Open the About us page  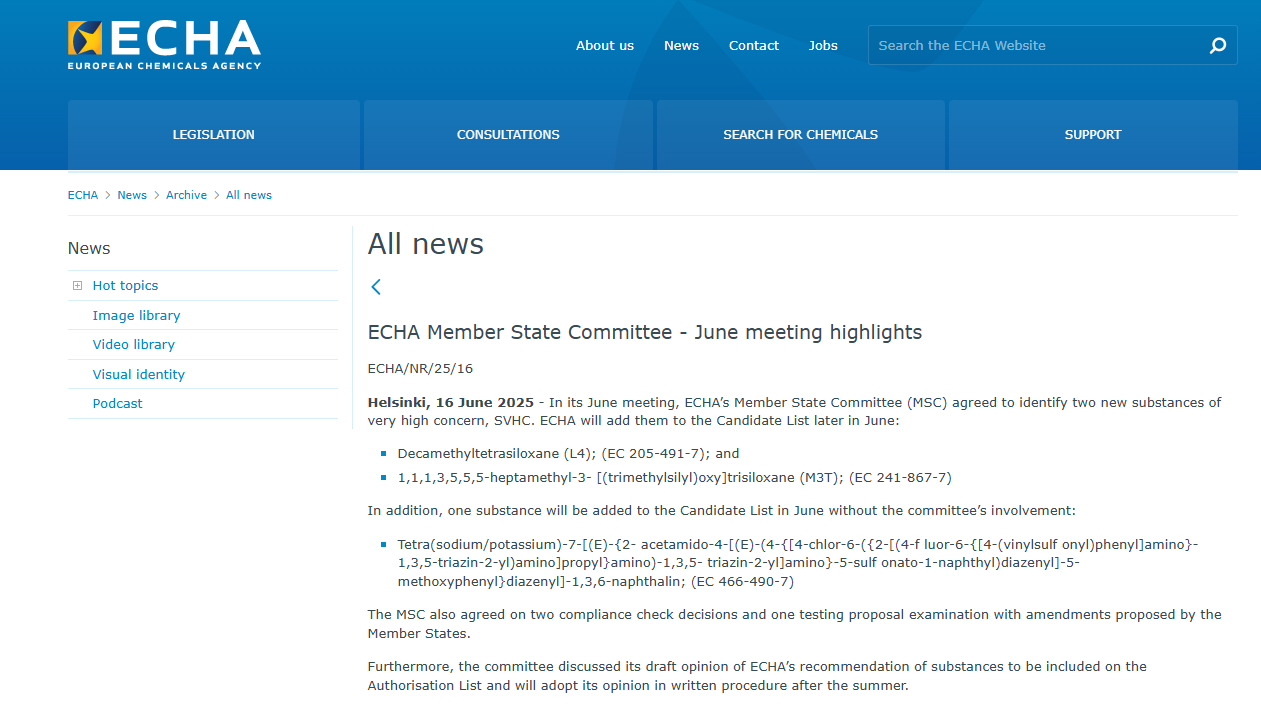[604, 45]
